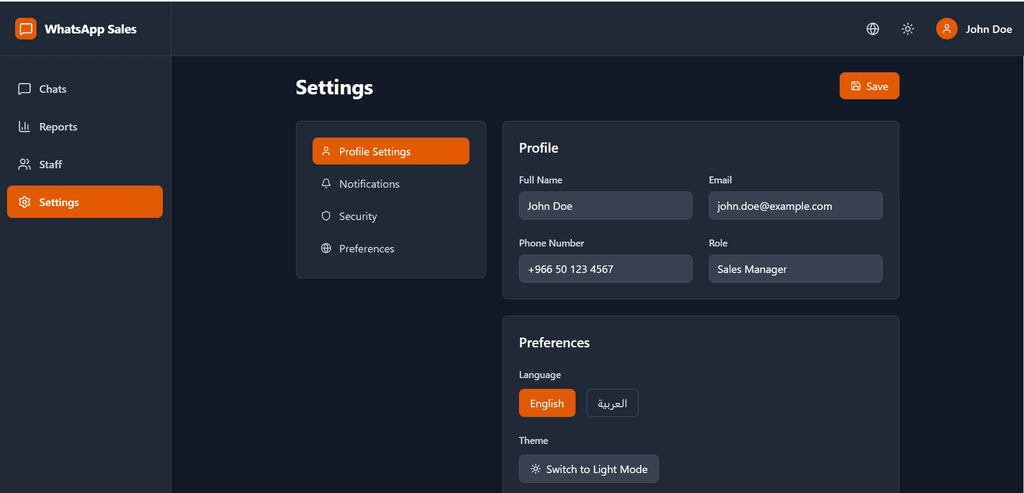Click the globe language icon in header
The height and width of the screenshot is (493, 1024).
pos(872,29)
